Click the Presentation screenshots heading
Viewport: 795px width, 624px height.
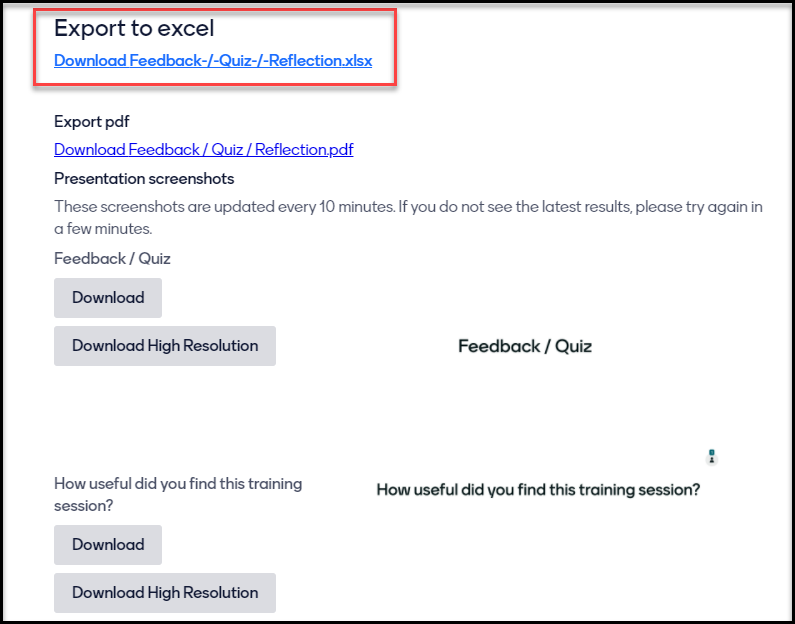pyautogui.click(x=144, y=179)
